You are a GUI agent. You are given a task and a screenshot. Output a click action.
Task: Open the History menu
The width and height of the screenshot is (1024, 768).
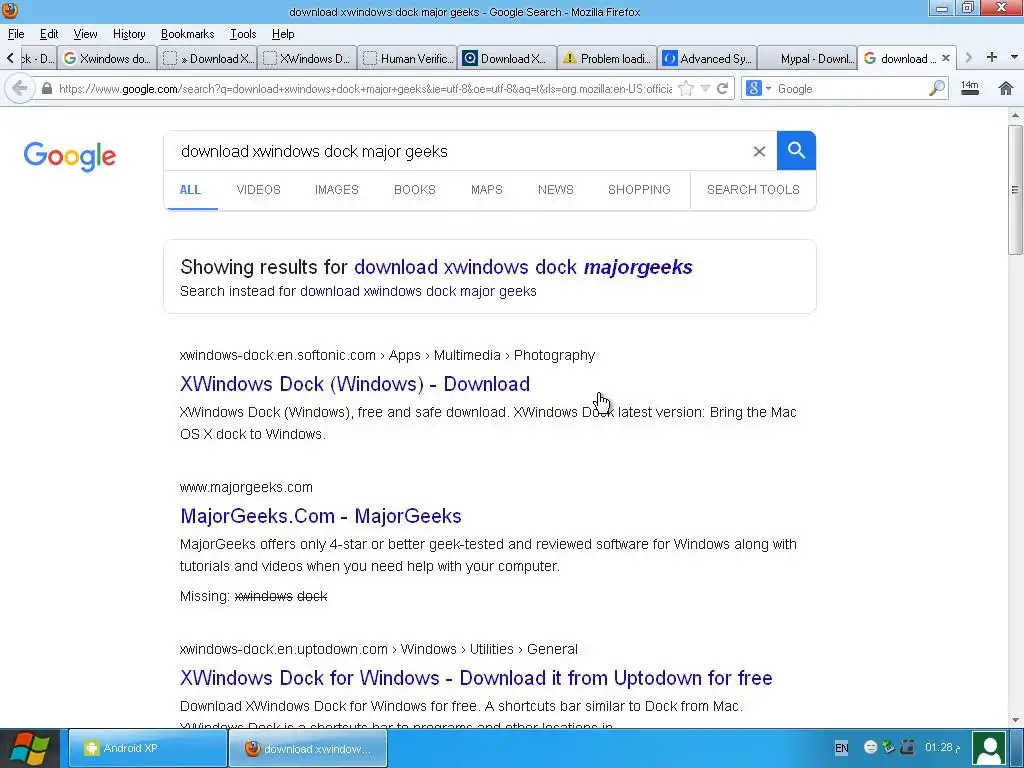pos(129,34)
